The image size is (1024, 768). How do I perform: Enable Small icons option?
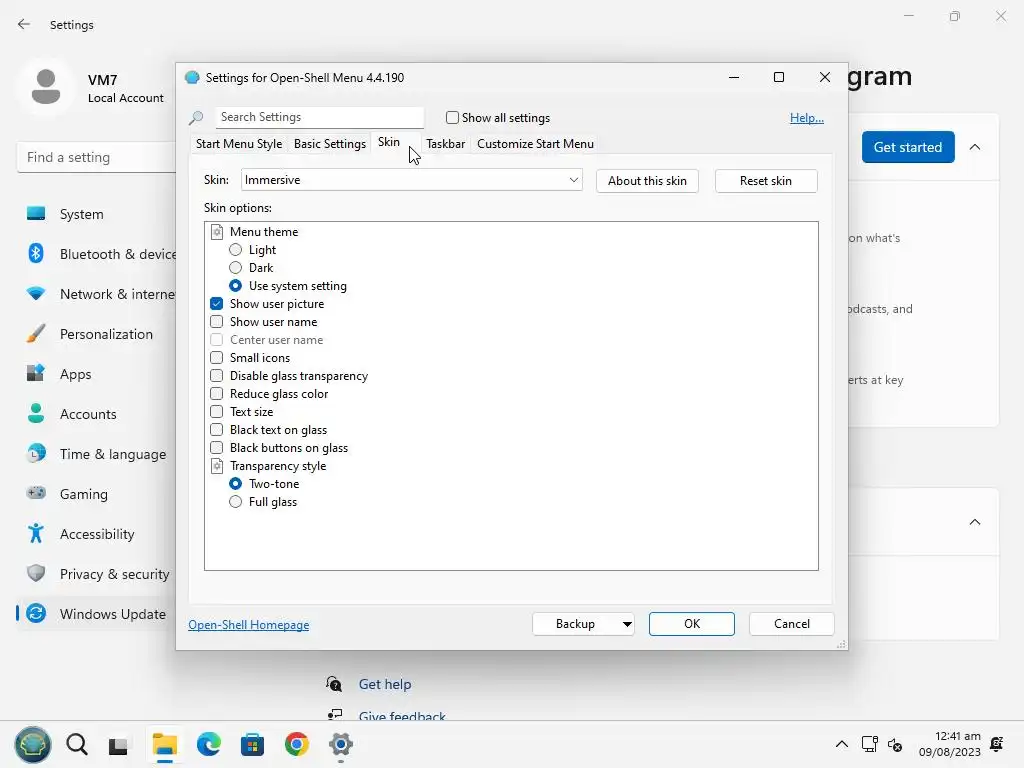[x=216, y=357]
